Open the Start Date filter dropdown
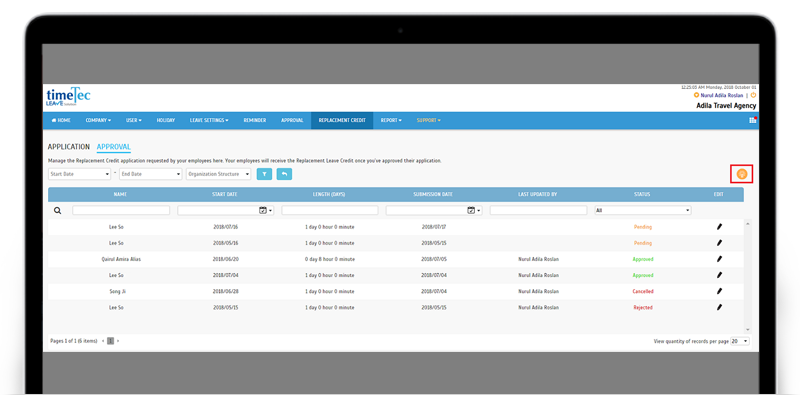This screenshot has height=395, width=800. [80, 174]
